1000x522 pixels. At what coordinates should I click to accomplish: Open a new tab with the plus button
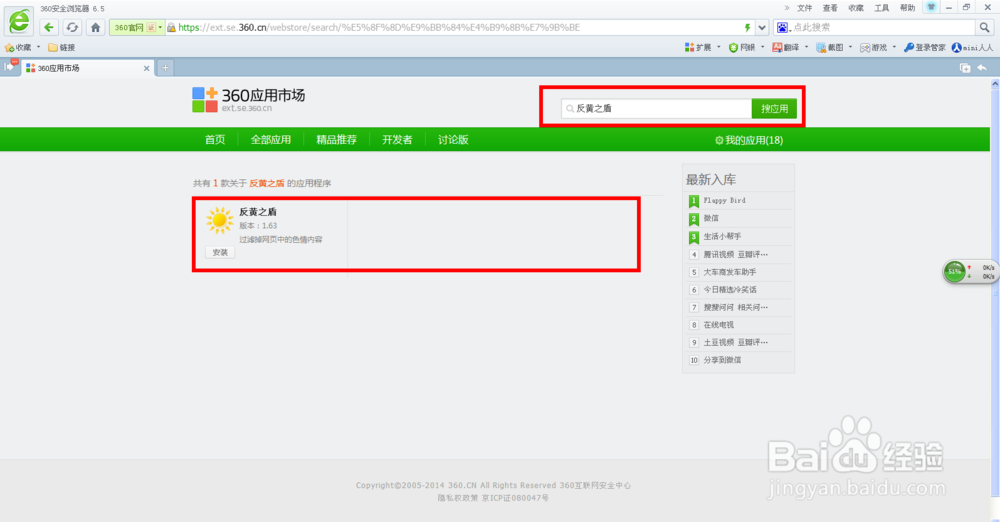tap(165, 68)
